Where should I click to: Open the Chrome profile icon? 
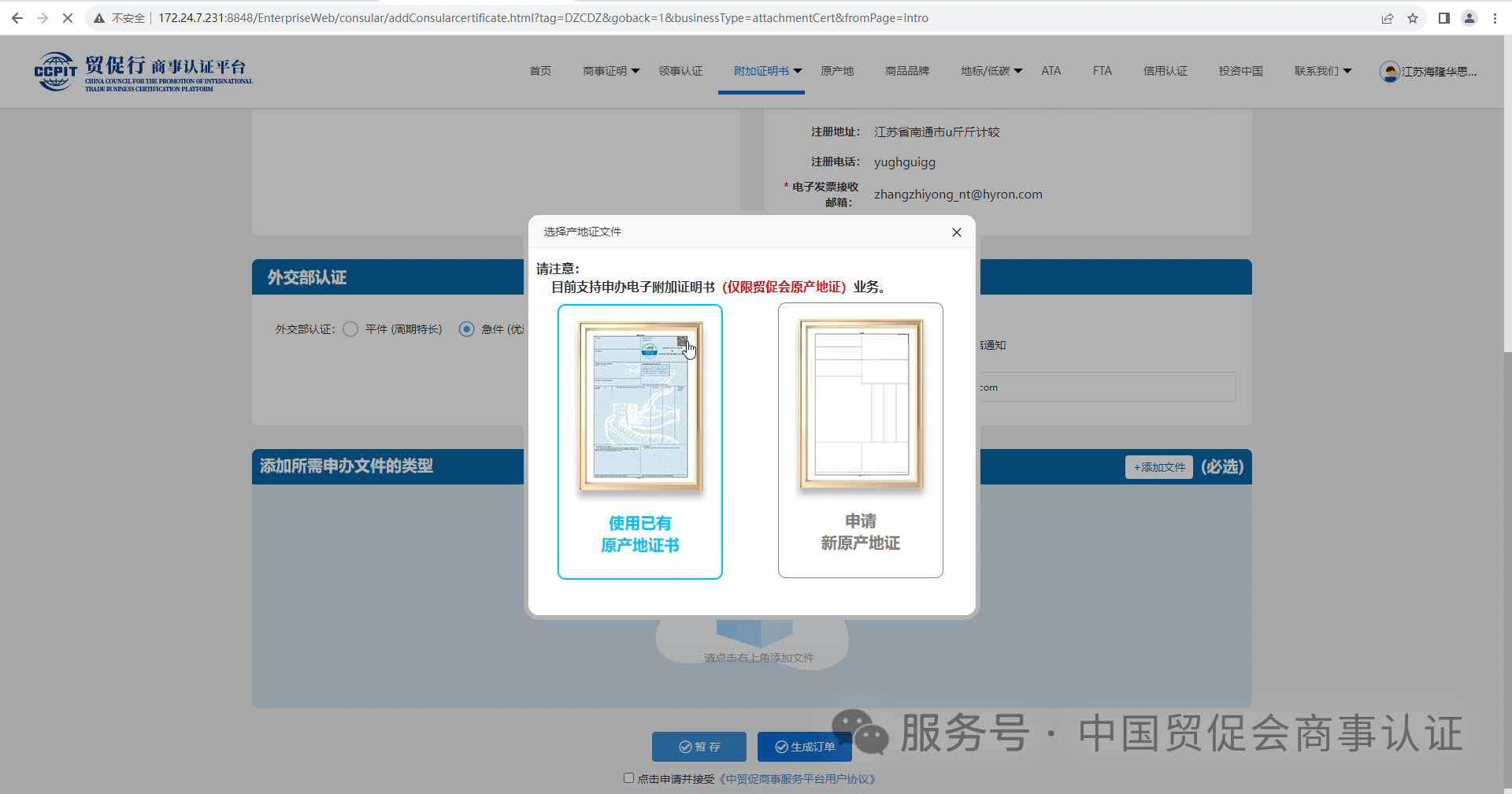tap(1469, 17)
